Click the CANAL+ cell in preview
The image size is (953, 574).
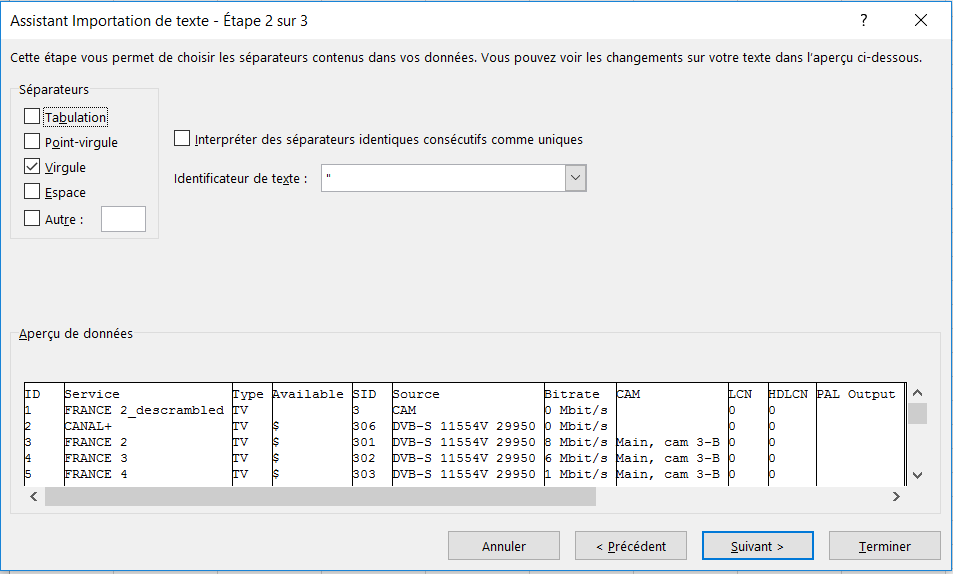[88, 426]
